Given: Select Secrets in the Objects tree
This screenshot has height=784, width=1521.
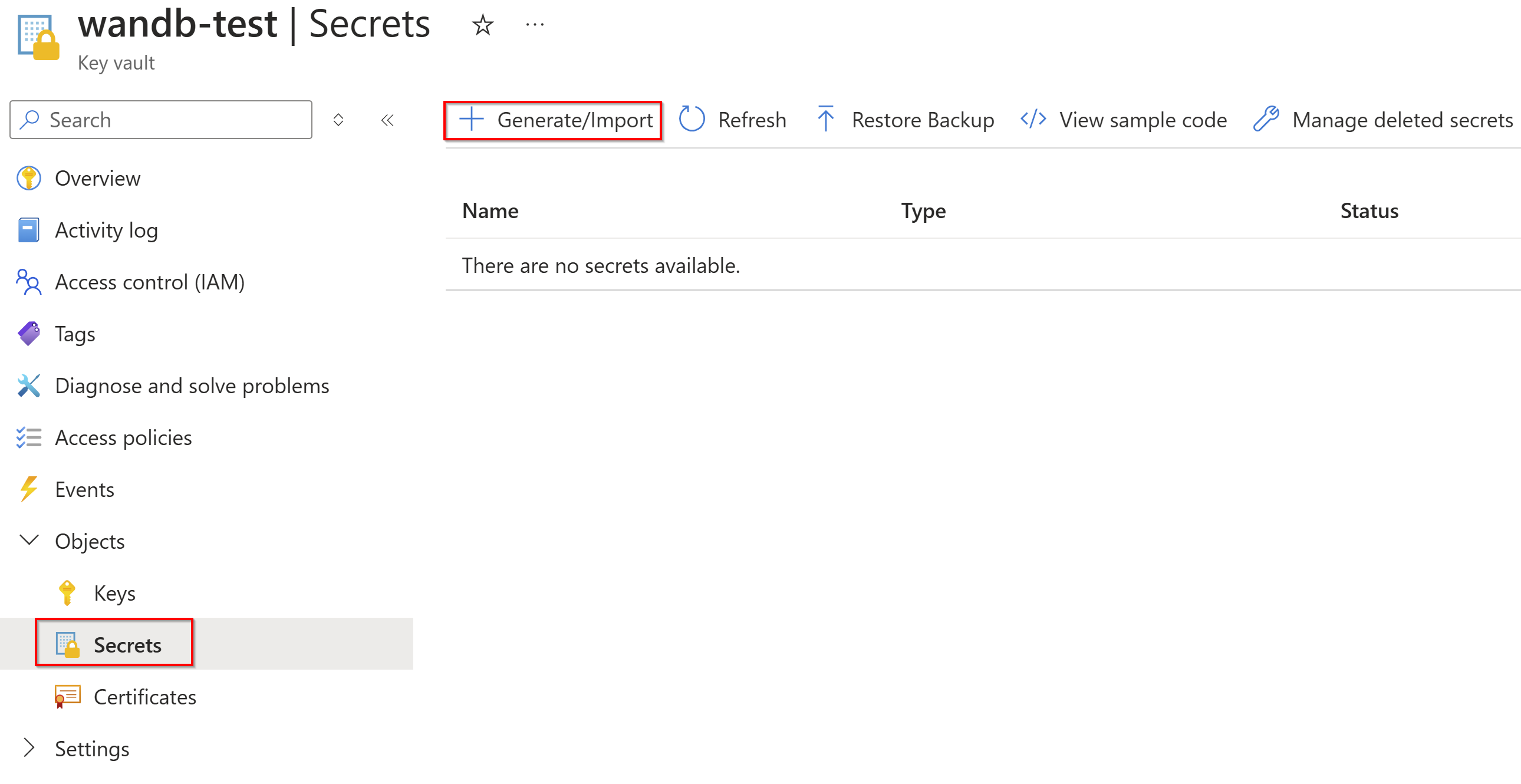Looking at the screenshot, I should click(127, 645).
